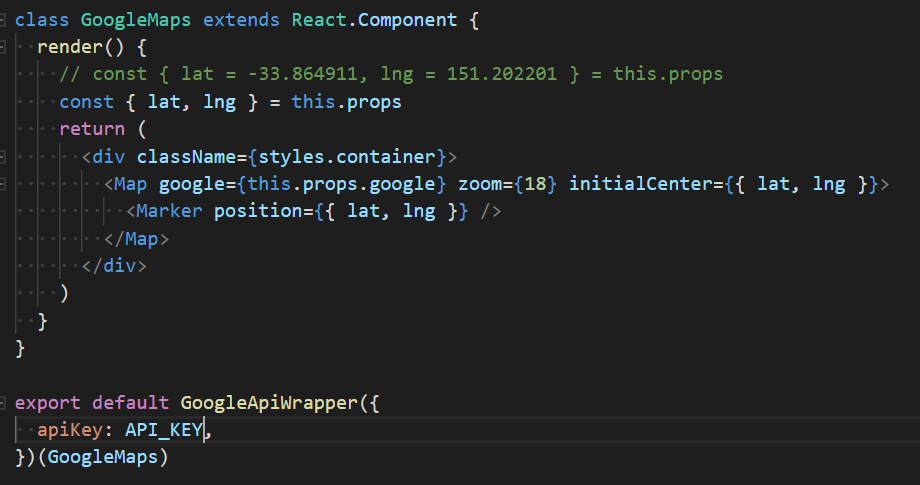Click the commented value 151.202201
The width and height of the screenshot is (920, 485).
(502, 74)
